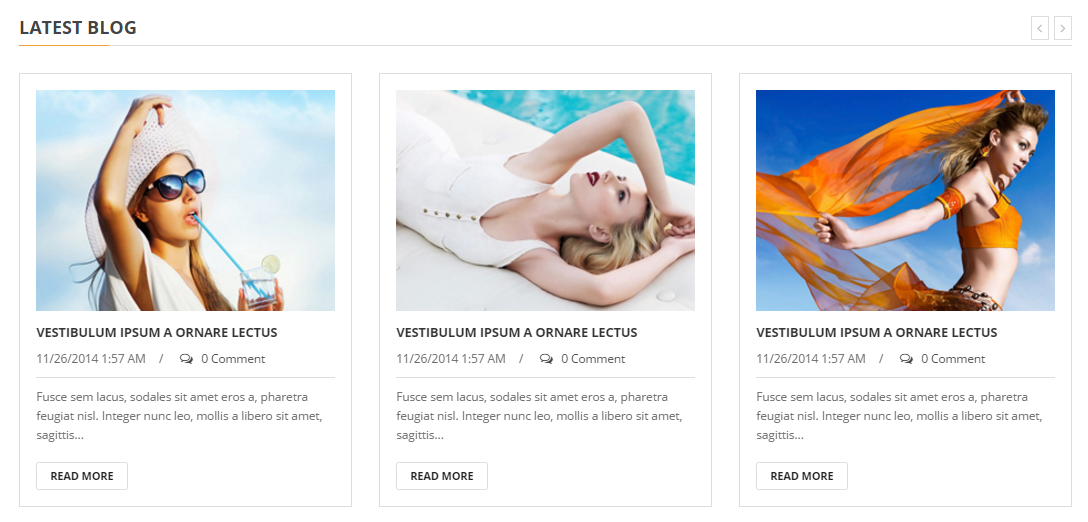1088x522 pixels.
Task: Click READ MORE on the middle post
Action: click(442, 476)
